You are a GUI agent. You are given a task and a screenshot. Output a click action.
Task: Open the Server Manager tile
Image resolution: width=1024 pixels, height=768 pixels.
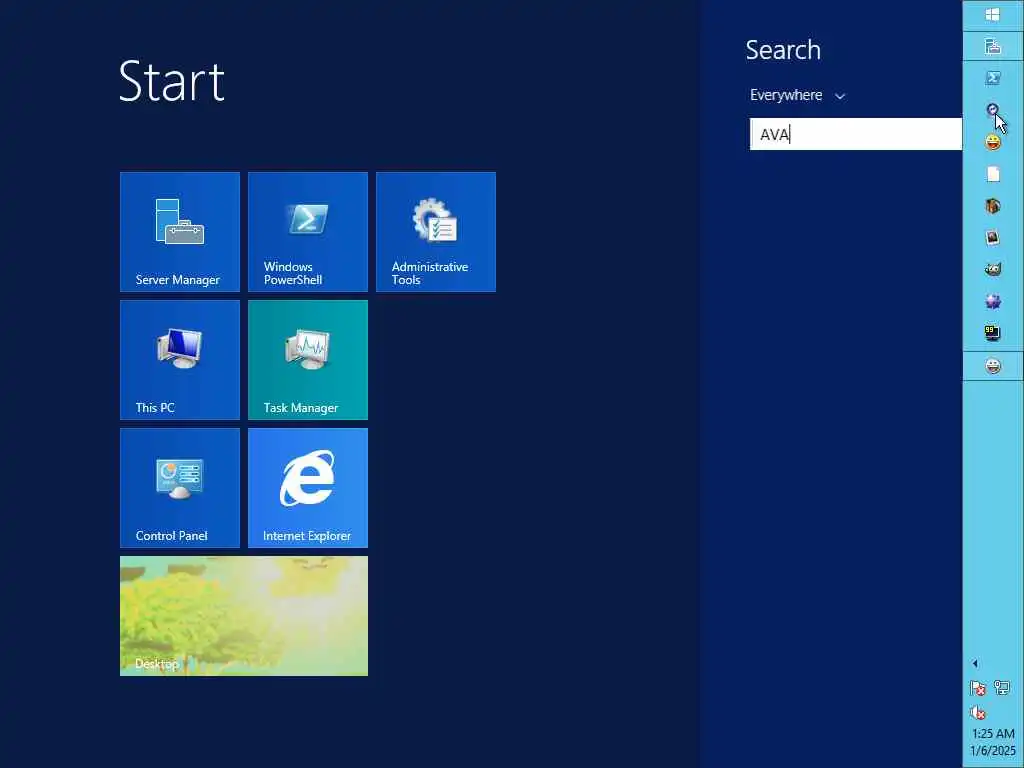180,232
